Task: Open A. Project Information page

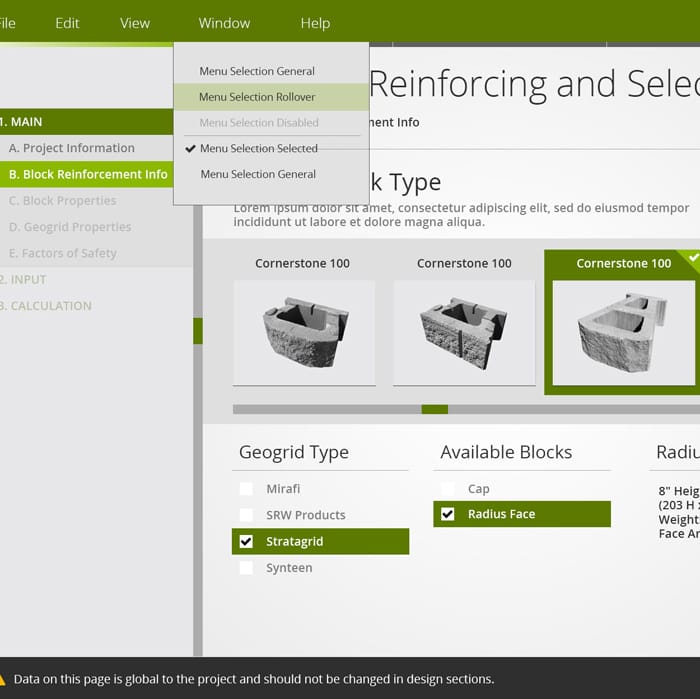Action: (87, 148)
